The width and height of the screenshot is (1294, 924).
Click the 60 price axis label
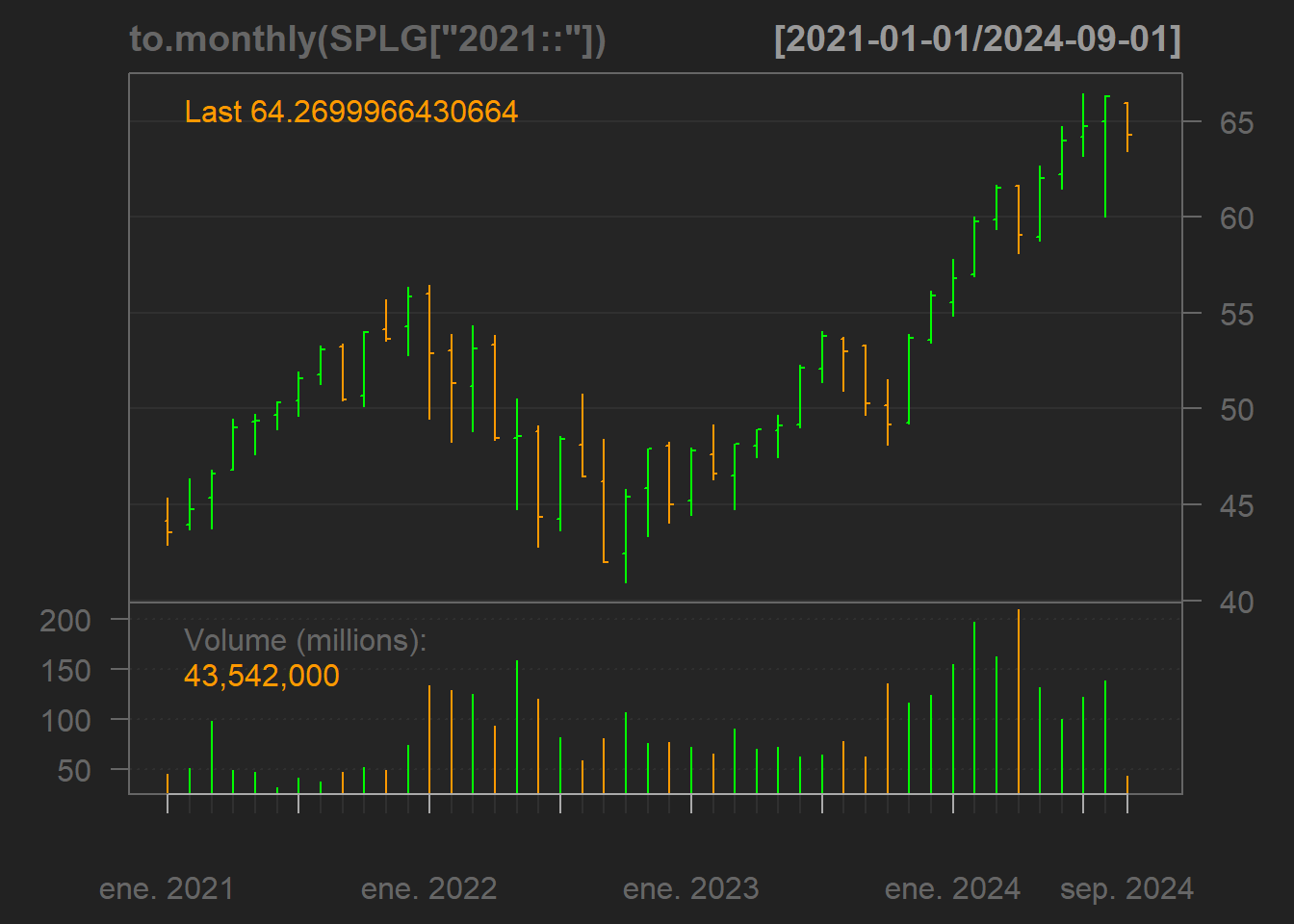(1236, 218)
